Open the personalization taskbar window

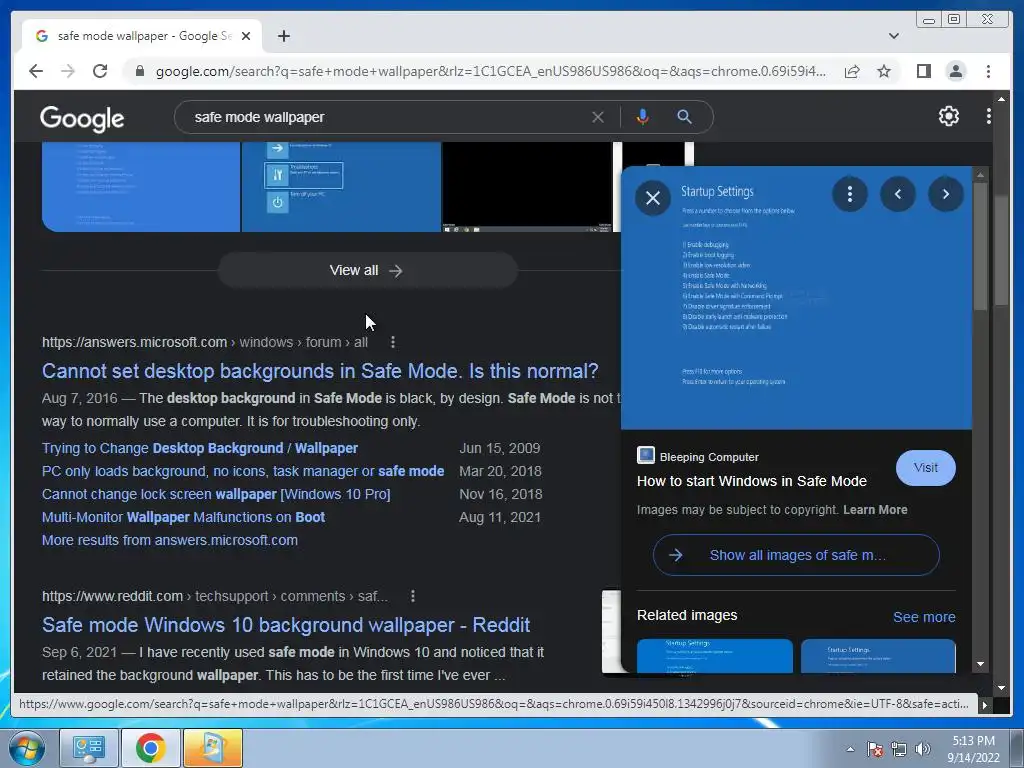213,748
